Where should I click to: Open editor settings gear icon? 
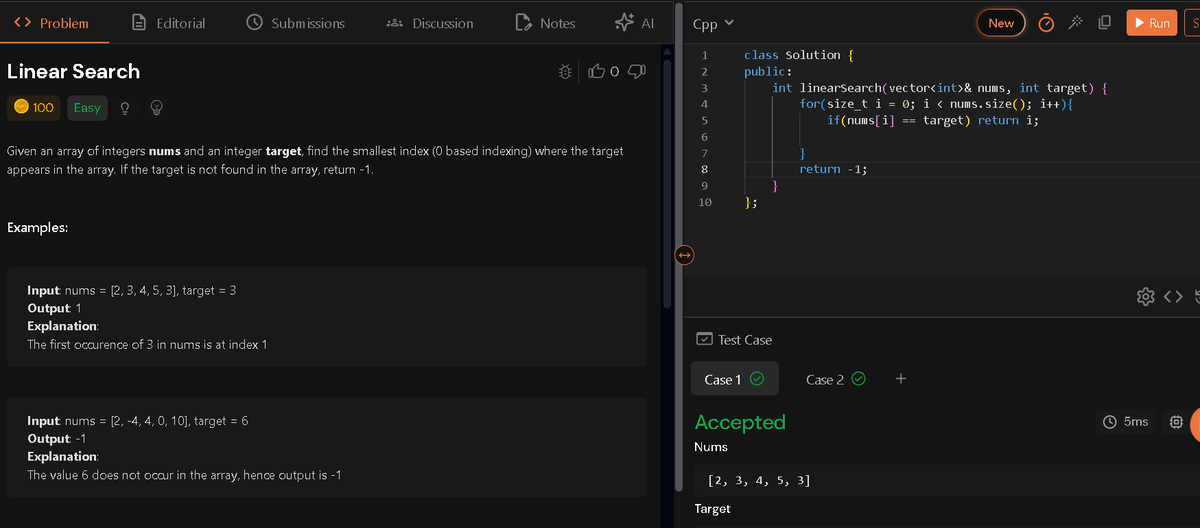[x=1145, y=296]
